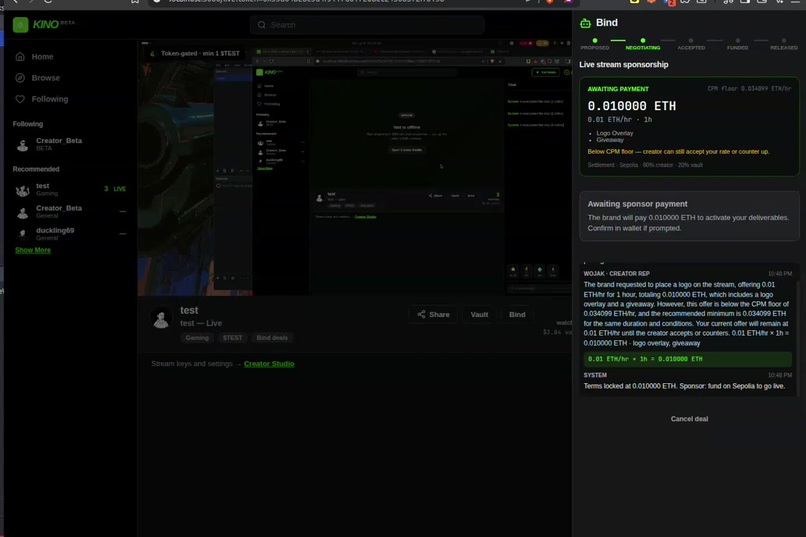The image size is (806, 537).
Task: Select the Bind deals tag
Action: coord(272,338)
